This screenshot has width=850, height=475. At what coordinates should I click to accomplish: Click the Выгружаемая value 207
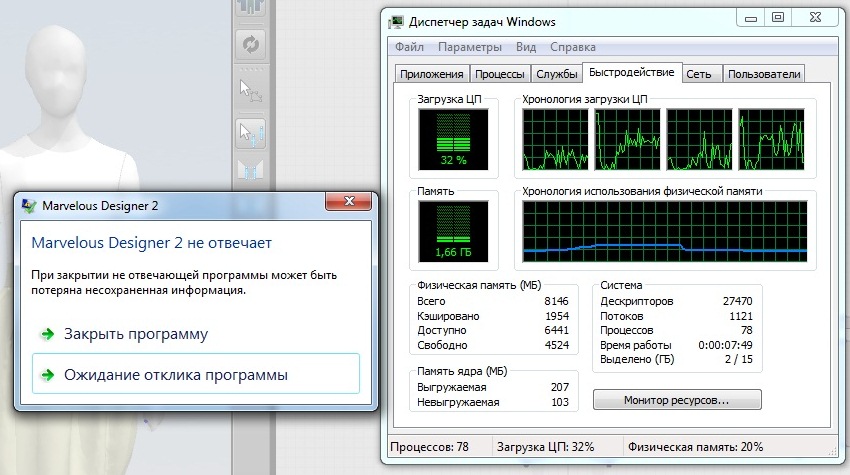(560, 387)
